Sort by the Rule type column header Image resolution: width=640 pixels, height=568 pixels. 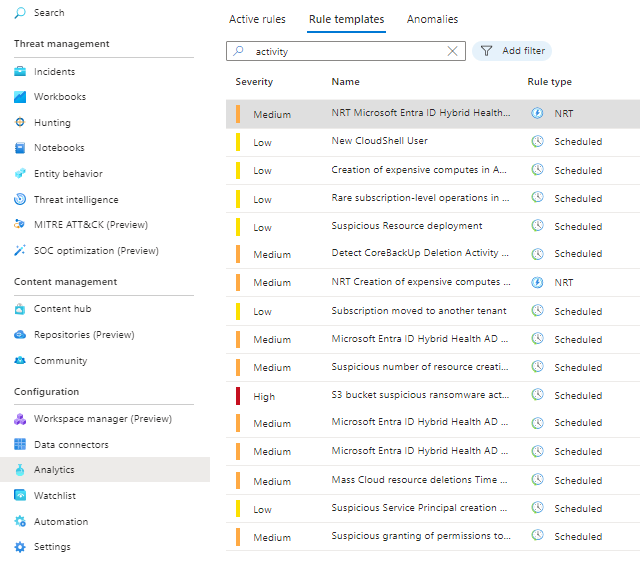[549, 82]
